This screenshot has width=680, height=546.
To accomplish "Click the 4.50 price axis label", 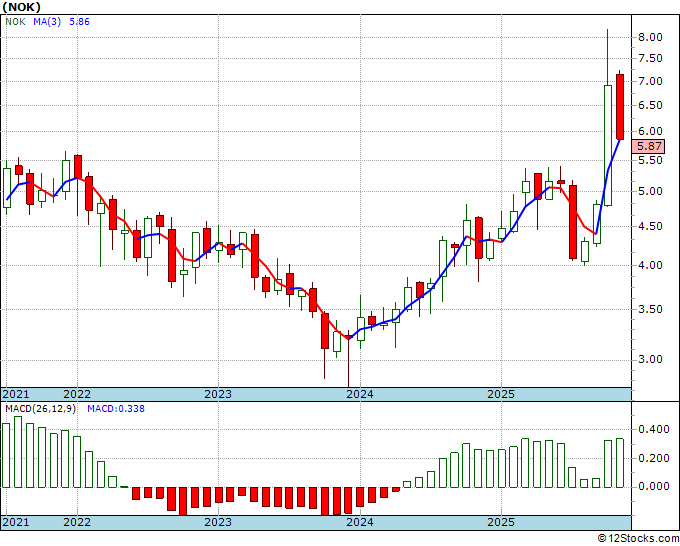I will [x=651, y=226].
